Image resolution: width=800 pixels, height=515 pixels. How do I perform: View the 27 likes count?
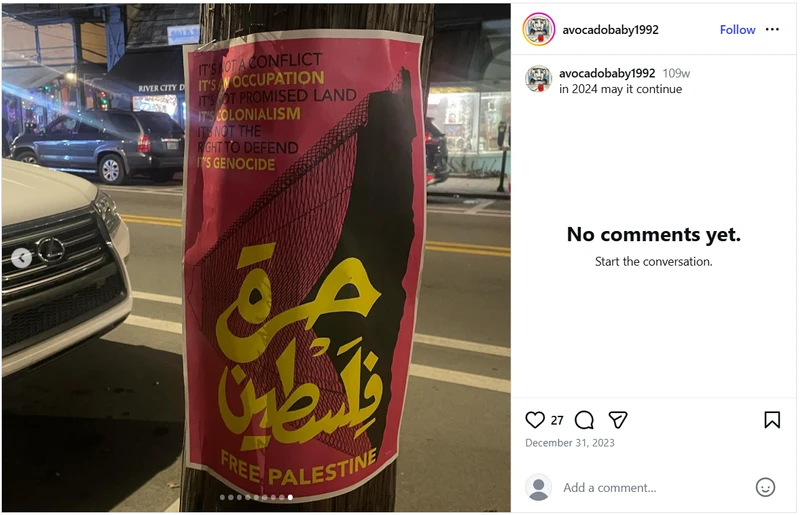pos(557,421)
